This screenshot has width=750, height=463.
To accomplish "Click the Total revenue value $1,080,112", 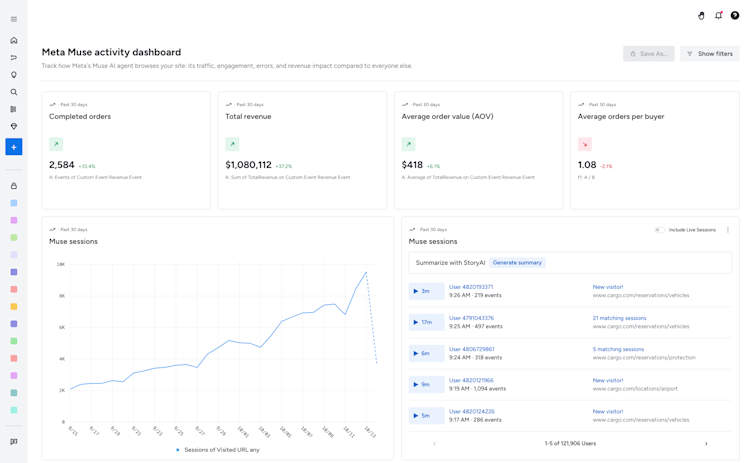I will 248,165.
